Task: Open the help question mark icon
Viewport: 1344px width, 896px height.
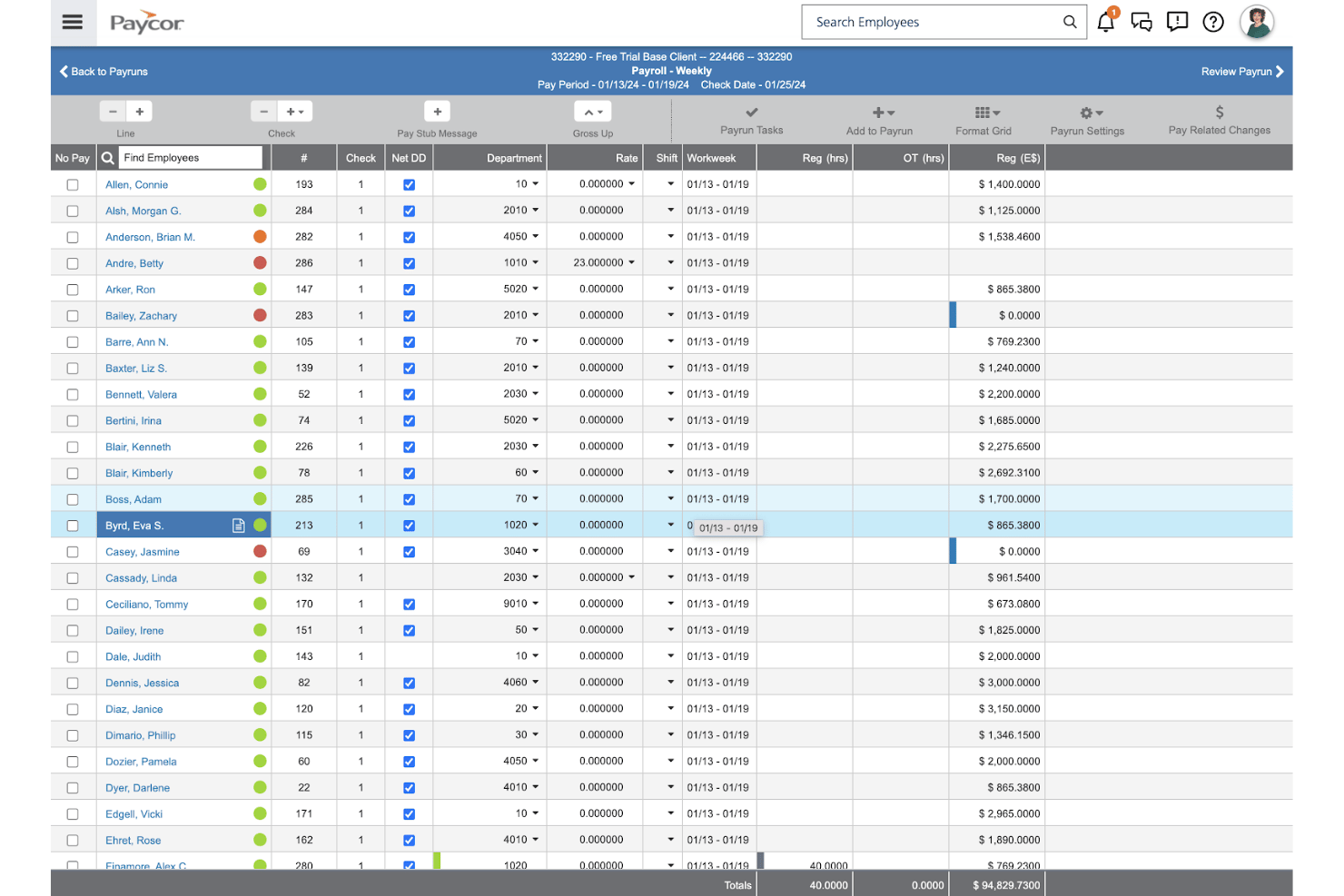Action: tap(1213, 22)
